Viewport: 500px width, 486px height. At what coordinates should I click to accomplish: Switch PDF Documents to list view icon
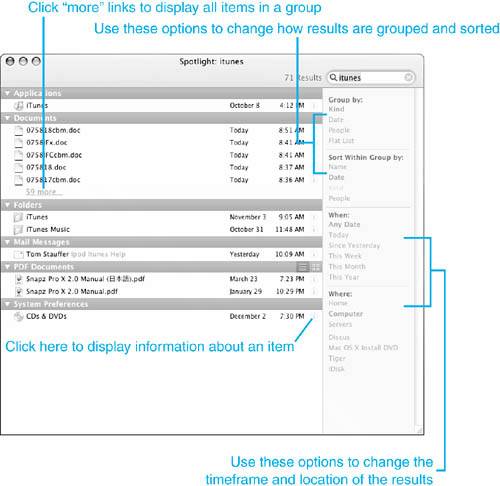pyautogui.click(x=303, y=267)
